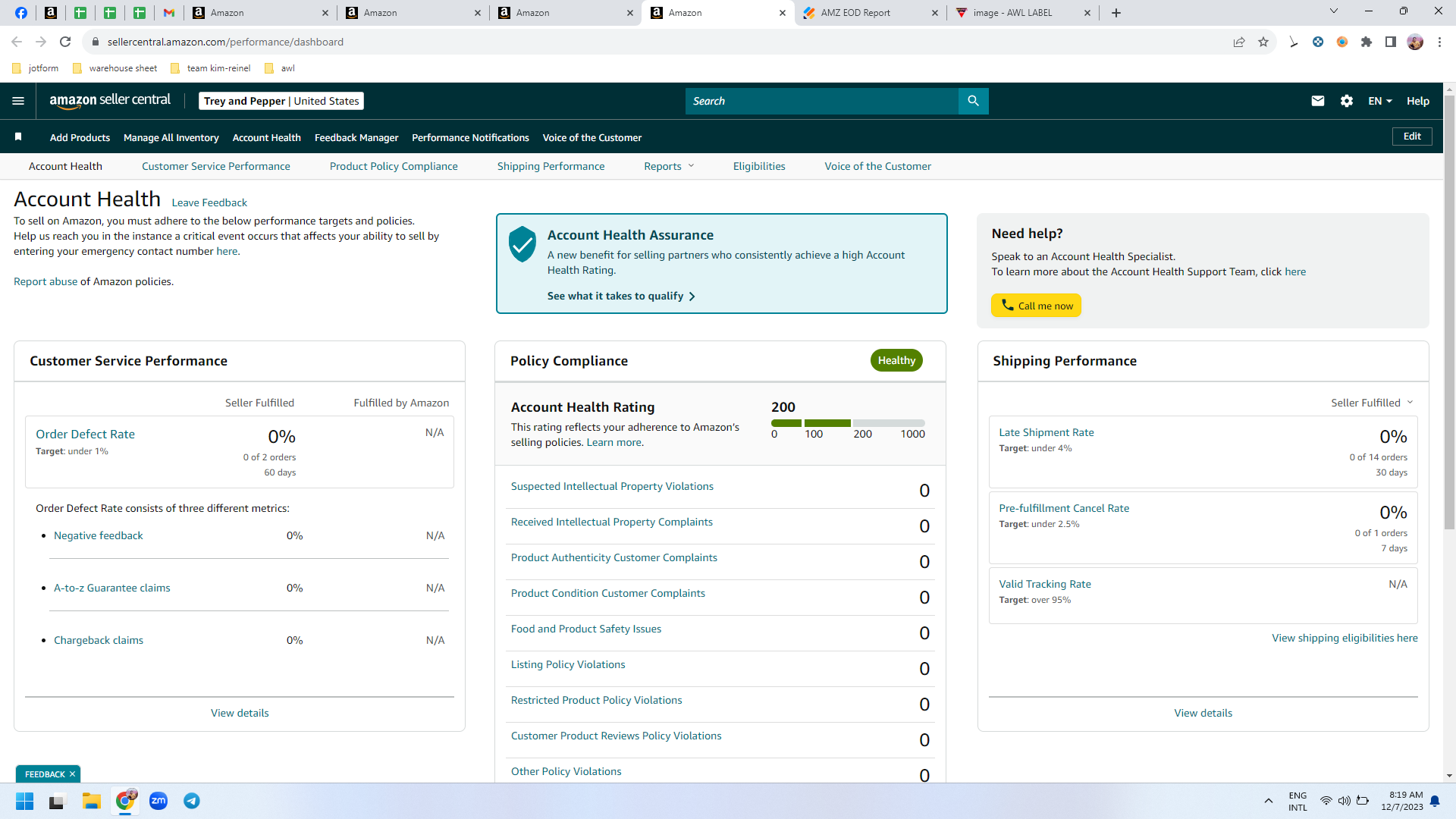Open File Explorer from the taskbar
This screenshot has height=819, width=1456.
(x=92, y=801)
